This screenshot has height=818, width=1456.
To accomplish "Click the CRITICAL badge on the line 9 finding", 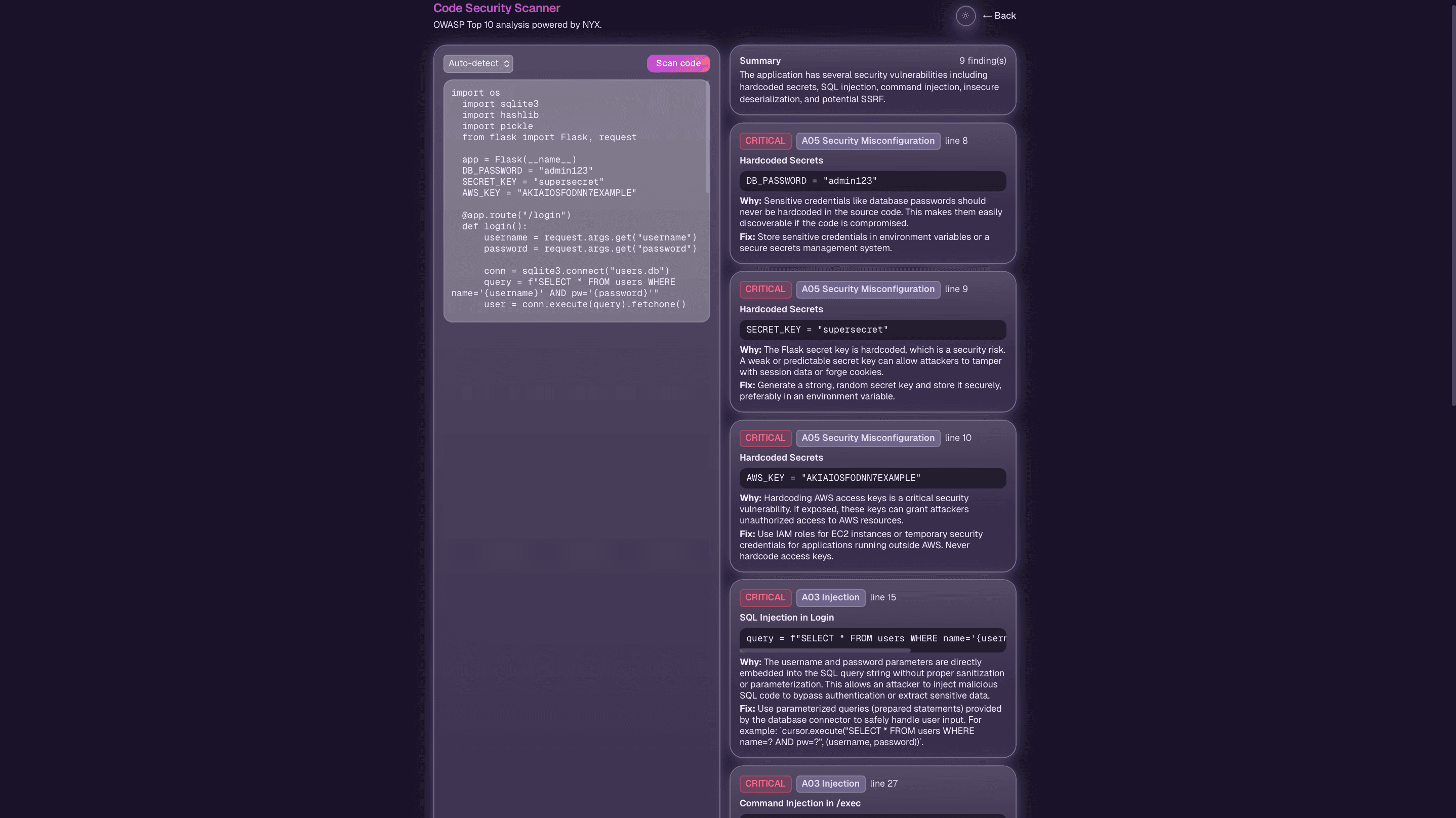I will (765, 290).
